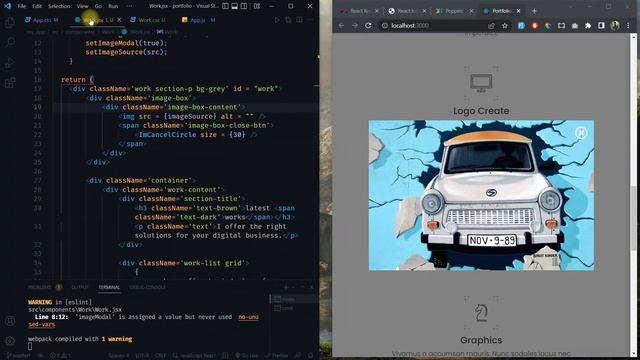Open the Explorer view in the activity bar

pyautogui.click(x=10, y=22)
